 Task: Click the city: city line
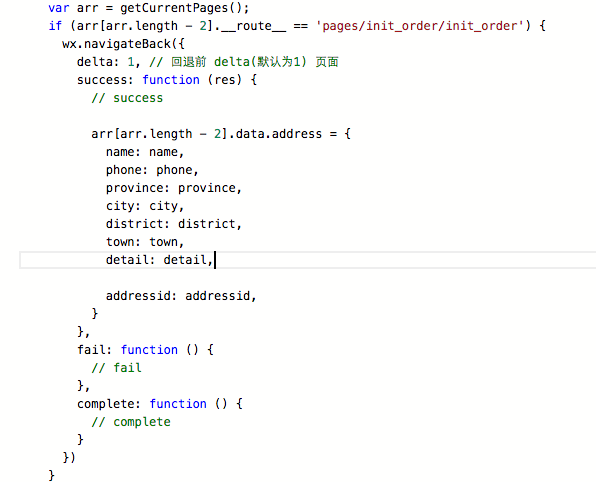pos(145,206)
